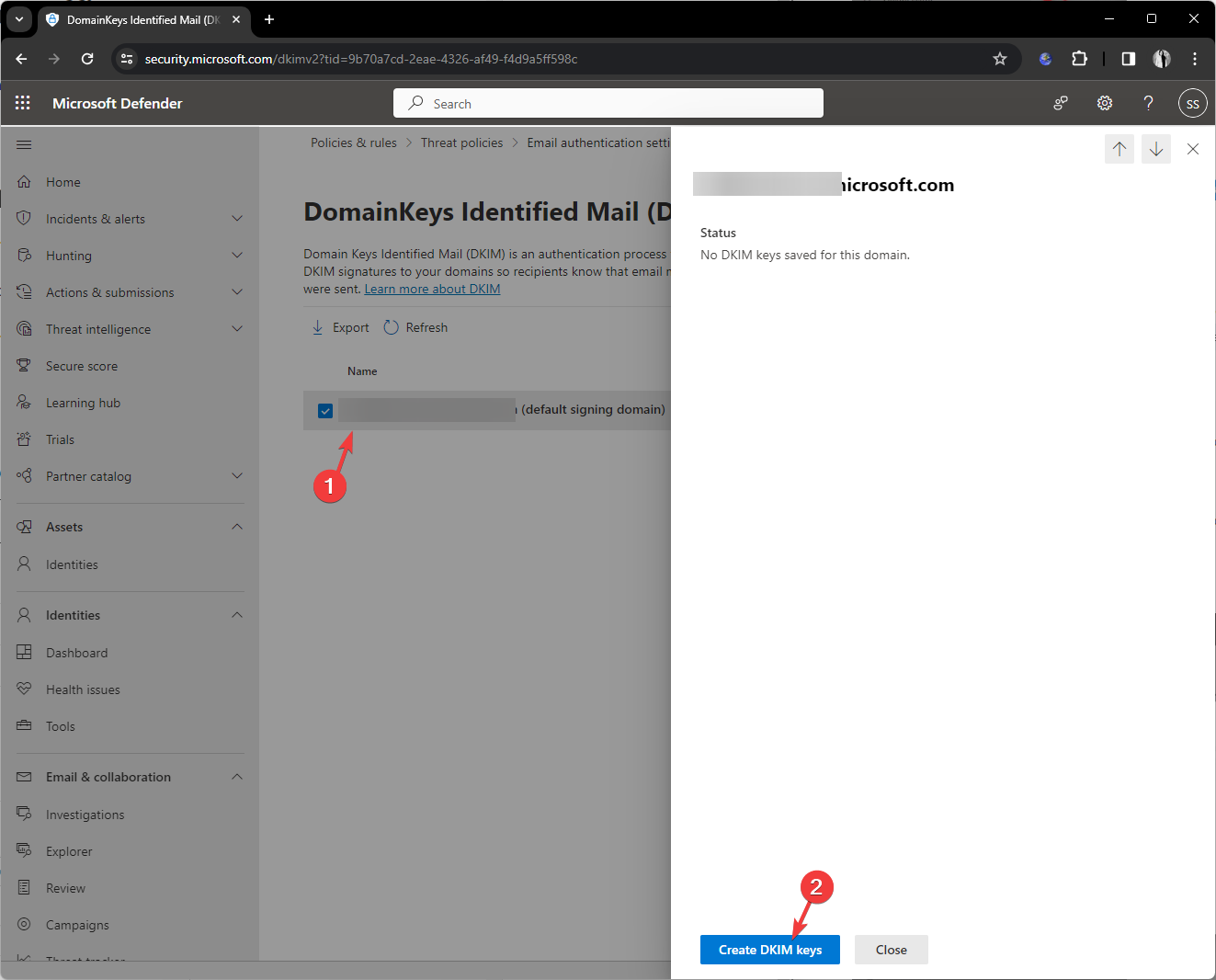Open Threat policies breadcrumb
The height and width of the screenshot is (980, 1216).
[x=461, y=142]
